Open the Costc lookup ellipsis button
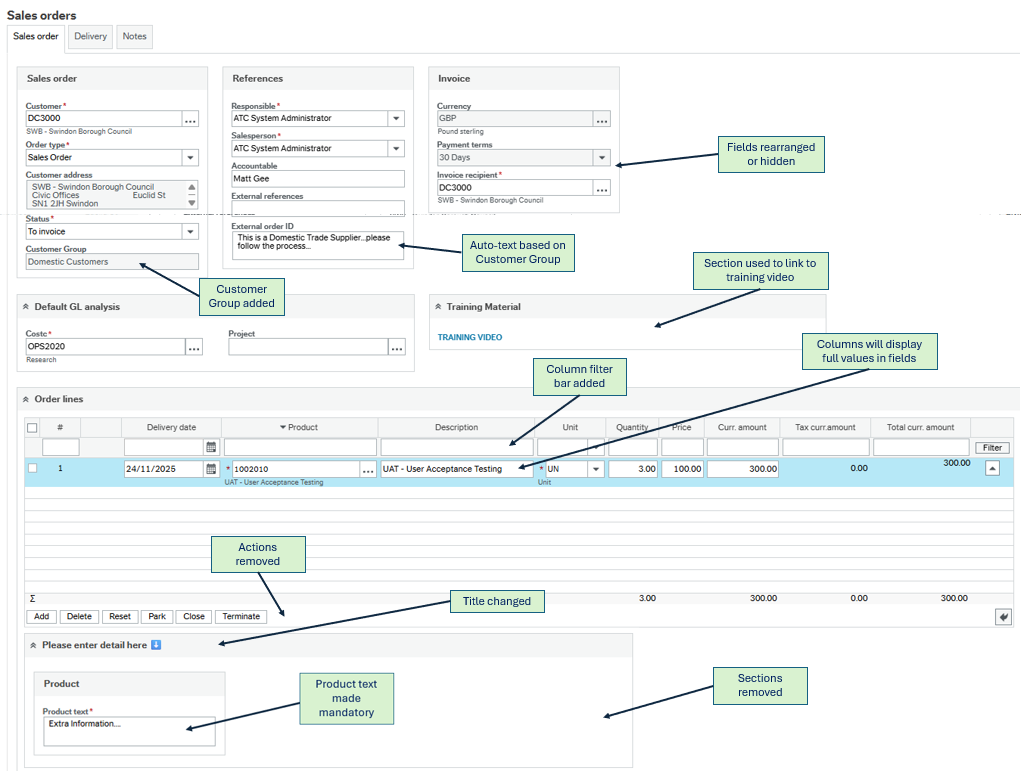This screenshot has height=772, width=1021. (x=194, y=347)
